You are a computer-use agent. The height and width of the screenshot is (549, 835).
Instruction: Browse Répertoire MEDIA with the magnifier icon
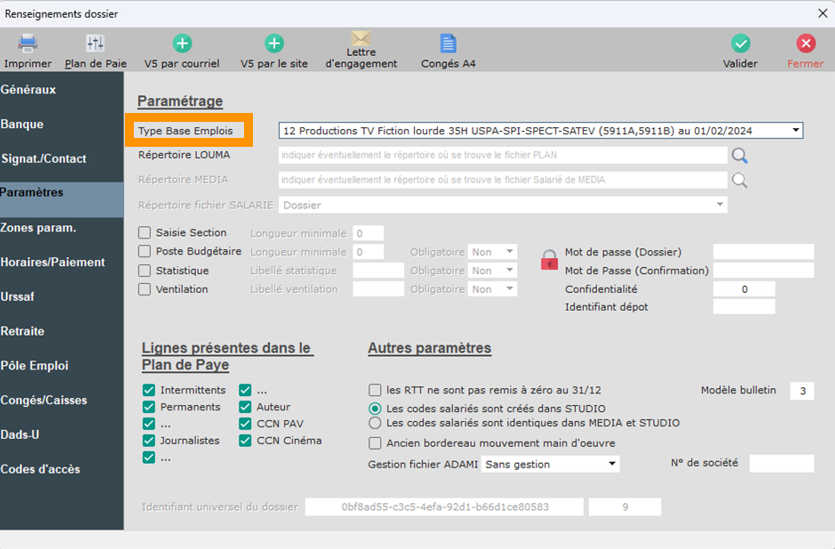(740, 181)
